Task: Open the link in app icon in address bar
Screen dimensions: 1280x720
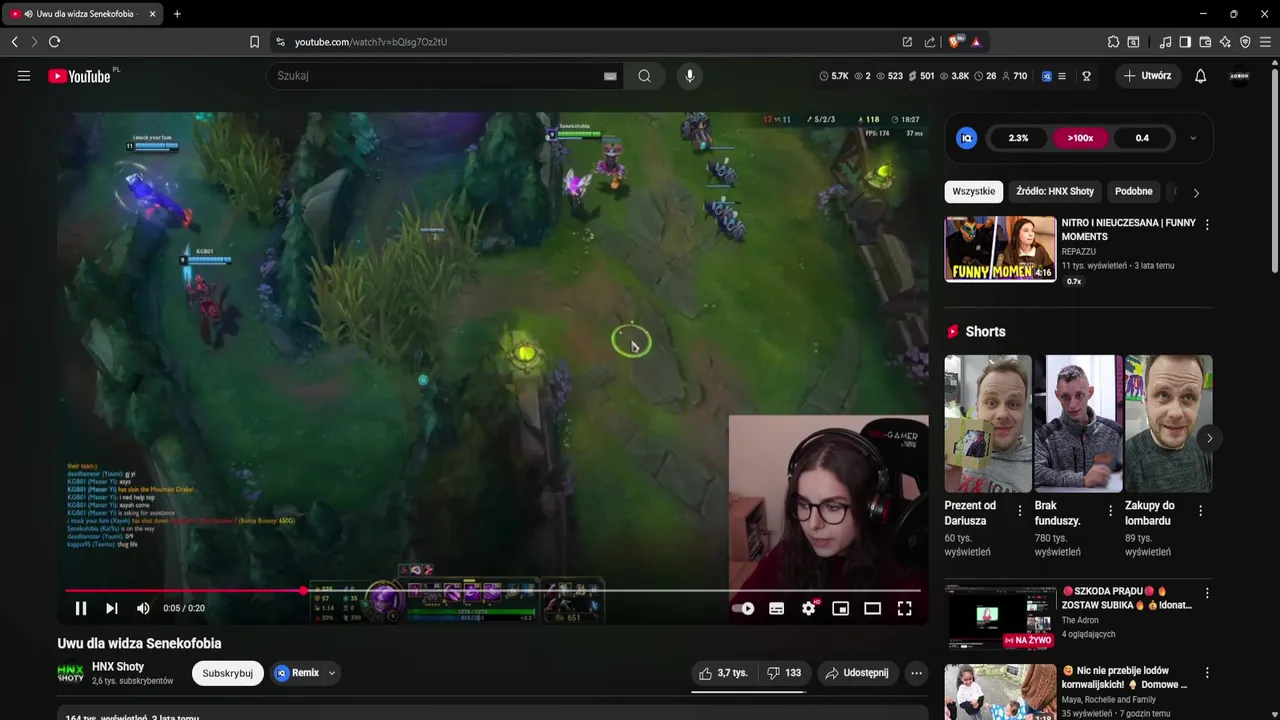Action: (x=907, y=42)
